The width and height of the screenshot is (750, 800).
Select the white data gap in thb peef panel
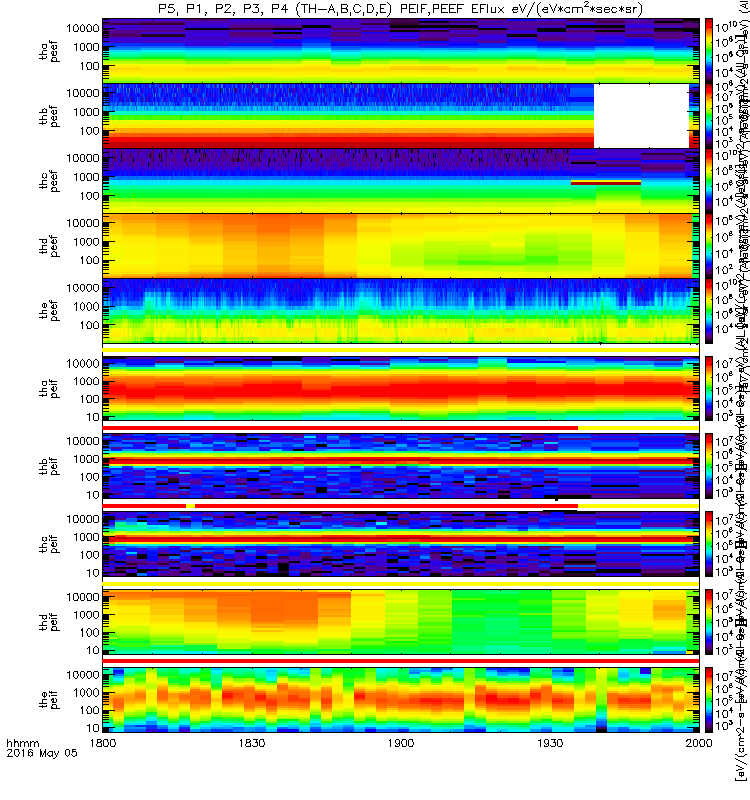tap(641, 116)
